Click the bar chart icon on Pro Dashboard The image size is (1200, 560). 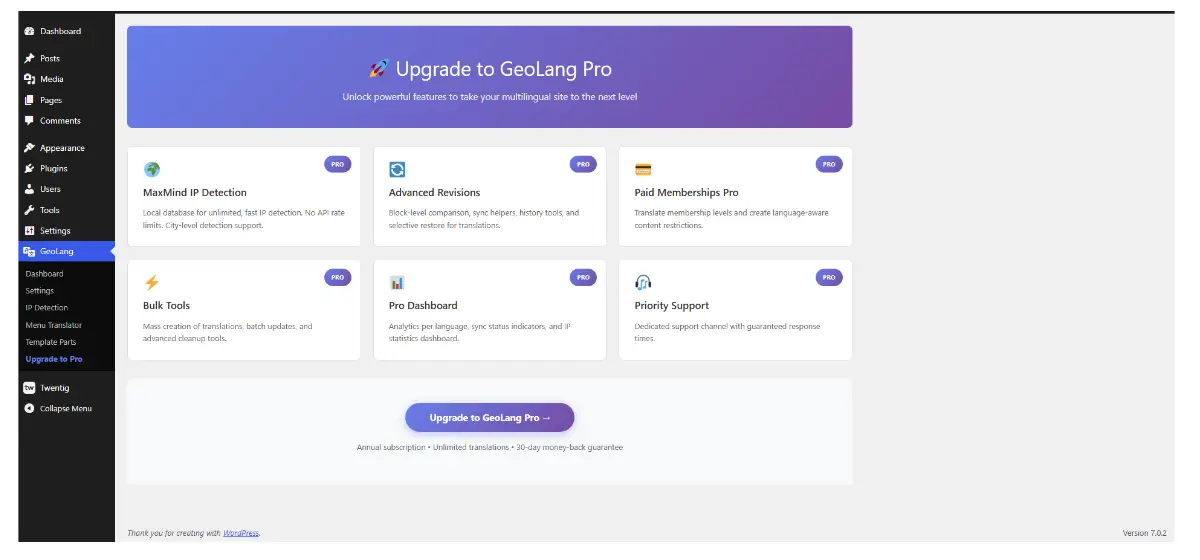(x=397, y=283)
